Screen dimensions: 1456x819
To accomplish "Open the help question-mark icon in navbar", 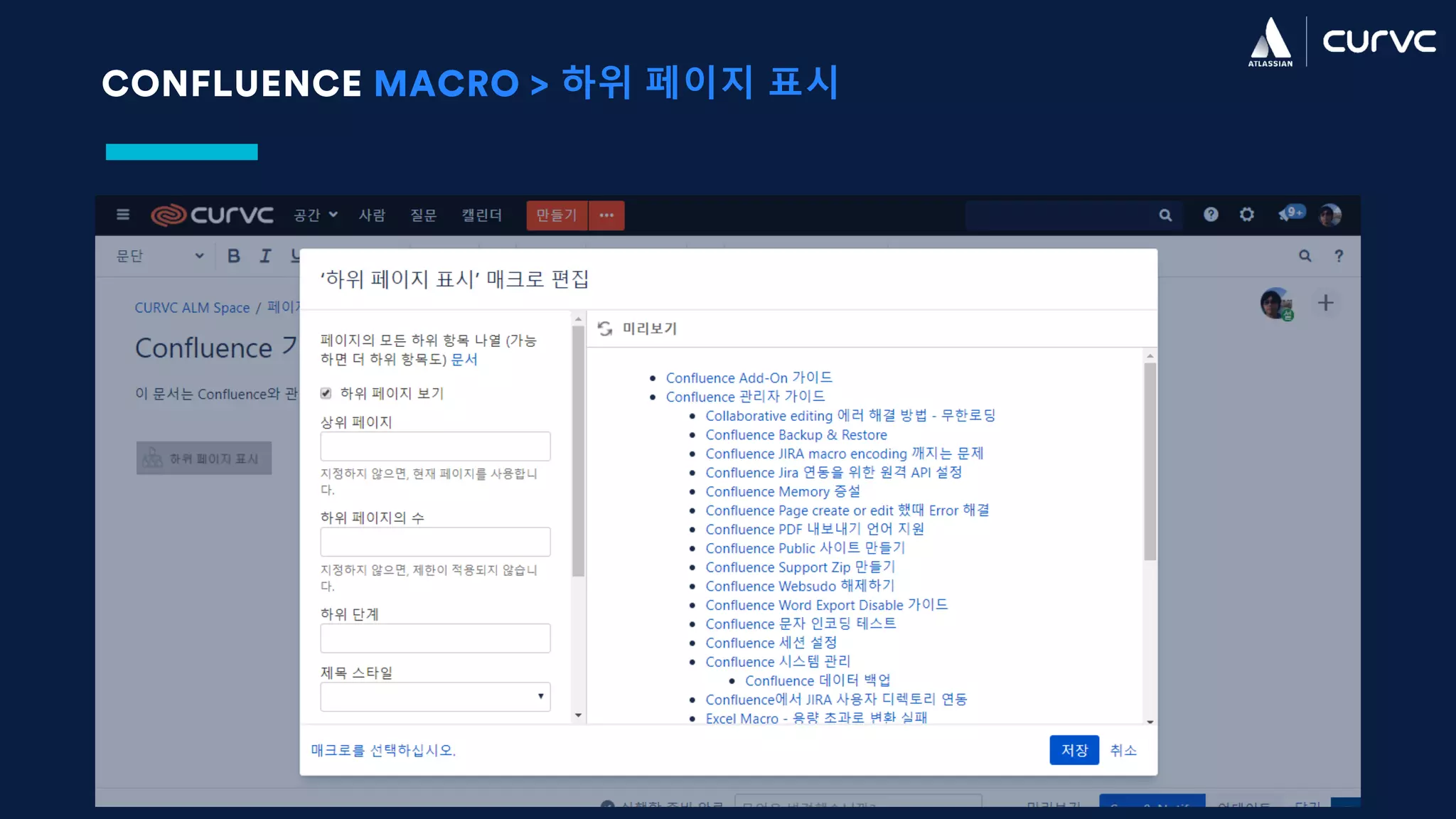I will pyautogui.click(x=1211, y=214).
